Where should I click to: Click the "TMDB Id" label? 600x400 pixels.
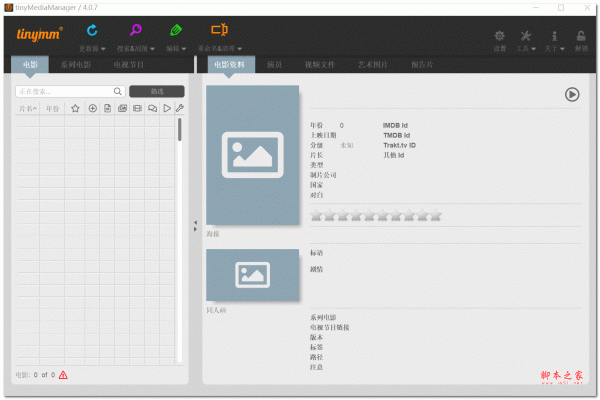pyautogui.click(x=396, y=135)
